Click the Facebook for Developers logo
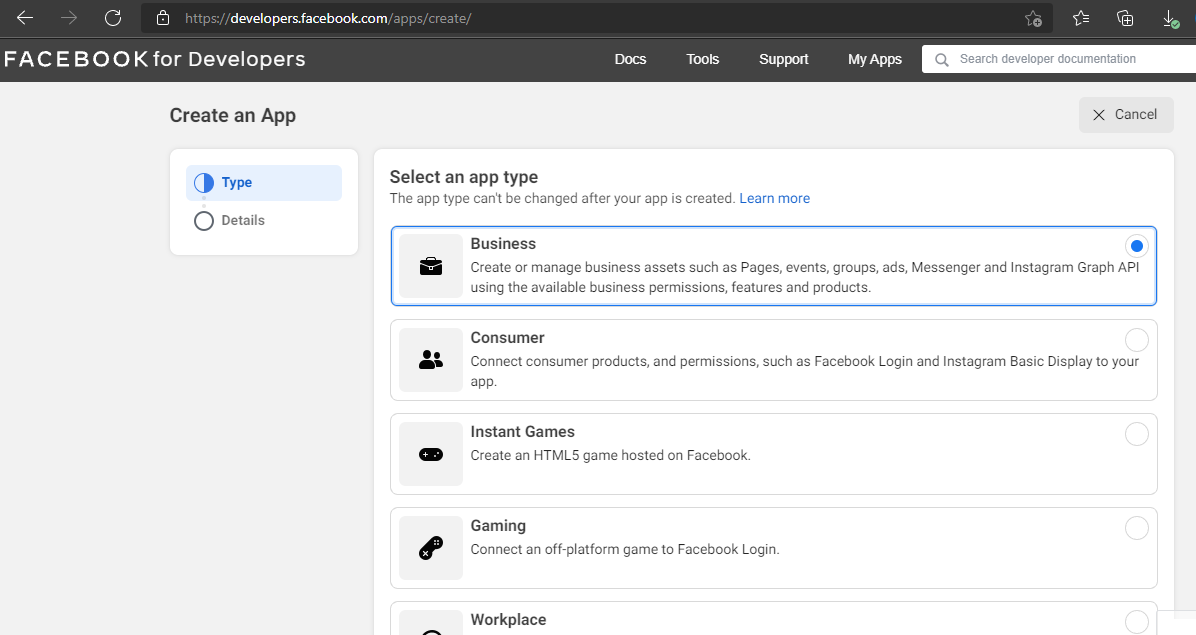Screen dimensions: 1196x635 (x=155, y=59)
